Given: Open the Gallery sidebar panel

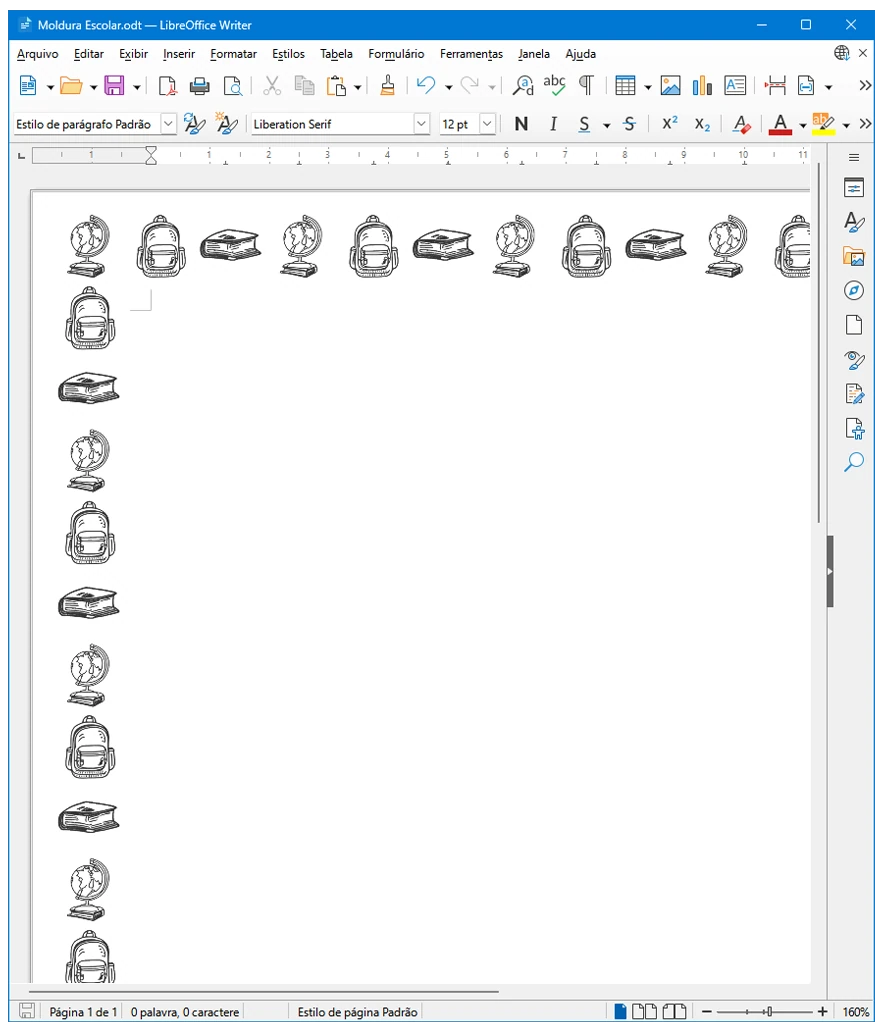Looking at the screenshot, I should click(853, 256).
